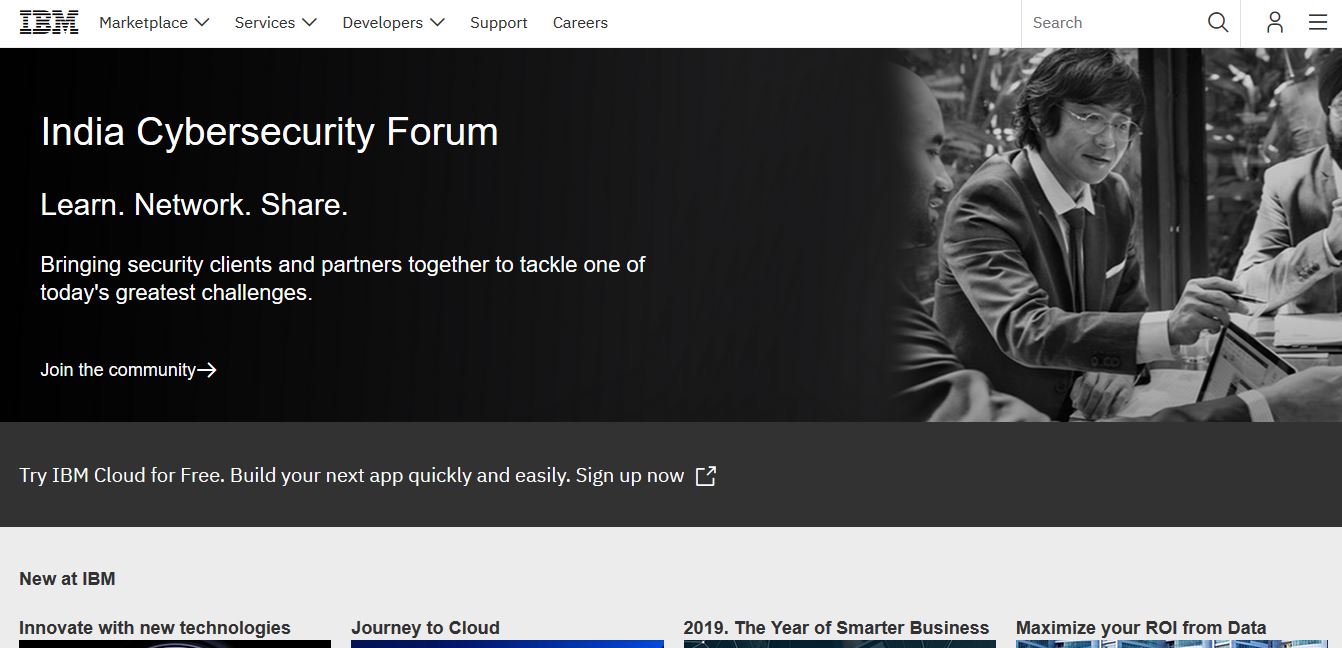Click into the Search input field
Viewport: 1342px width, 648px height.
click(x=1110, y=22)
